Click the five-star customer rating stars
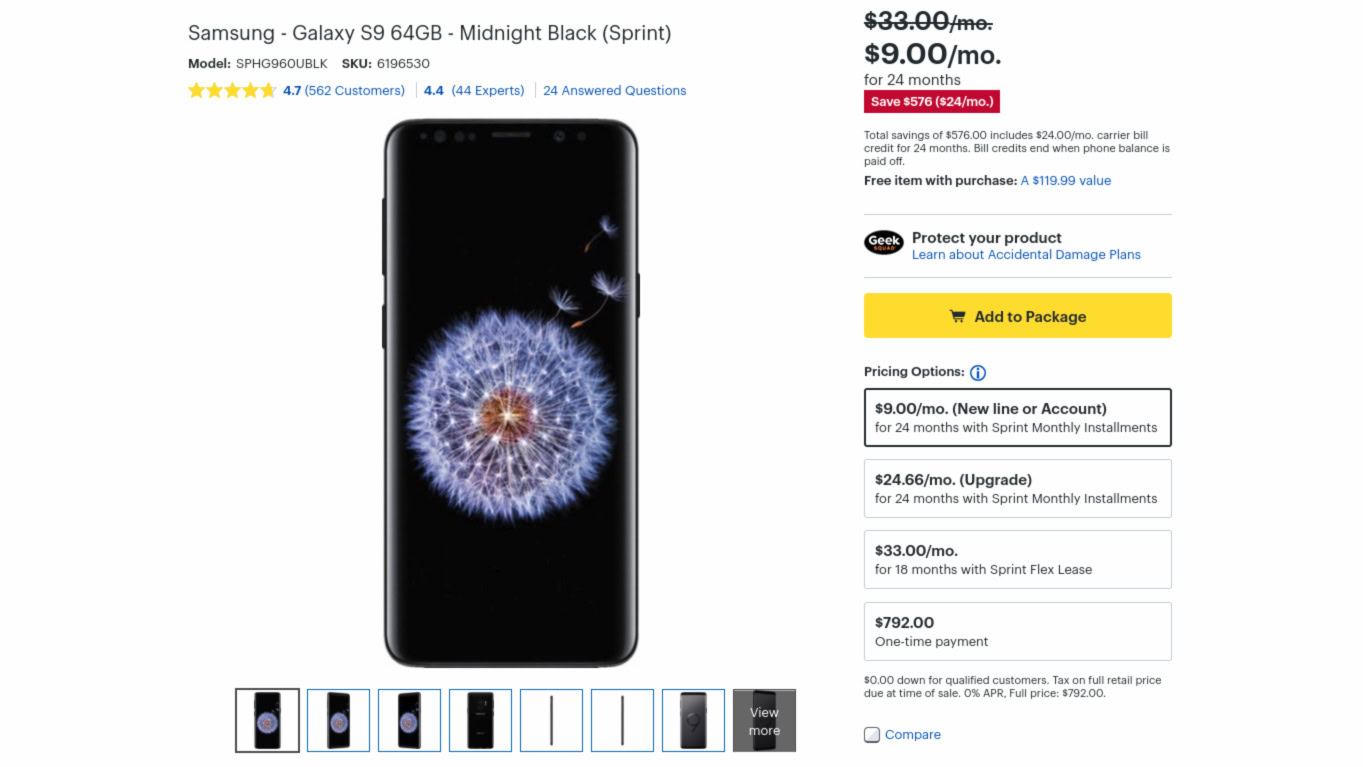The width and height of the screenshot is (1363, 767). [231, 91]
